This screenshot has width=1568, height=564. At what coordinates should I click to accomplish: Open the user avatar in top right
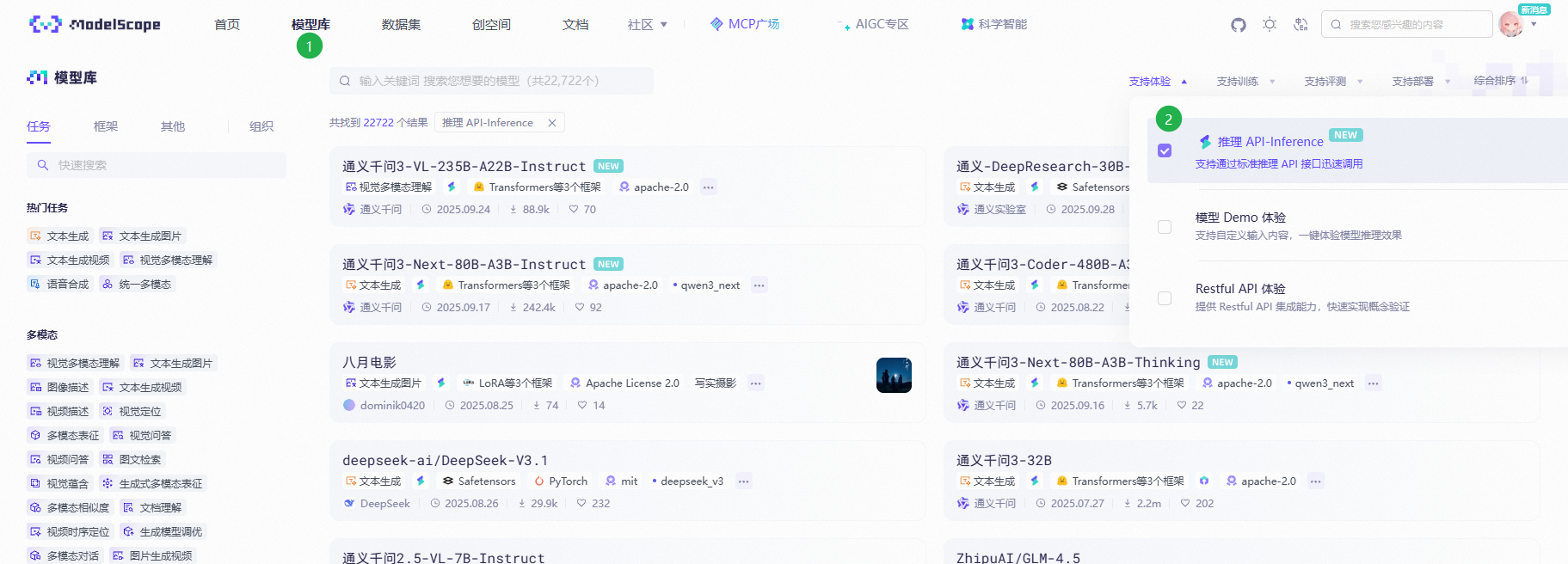pos(1510,24)
